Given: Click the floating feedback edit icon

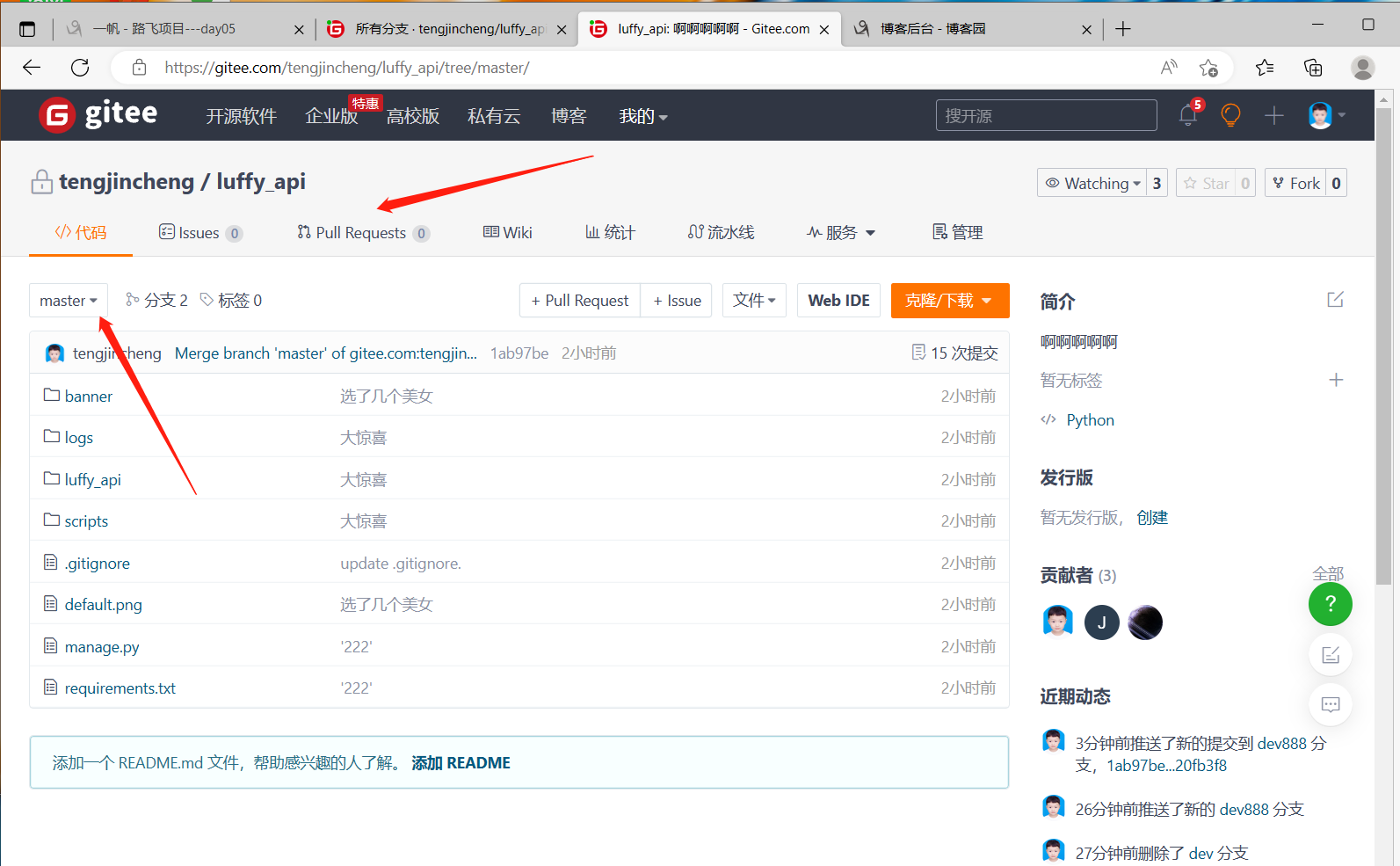Looking at the screenshot, I should [1331, 654].
